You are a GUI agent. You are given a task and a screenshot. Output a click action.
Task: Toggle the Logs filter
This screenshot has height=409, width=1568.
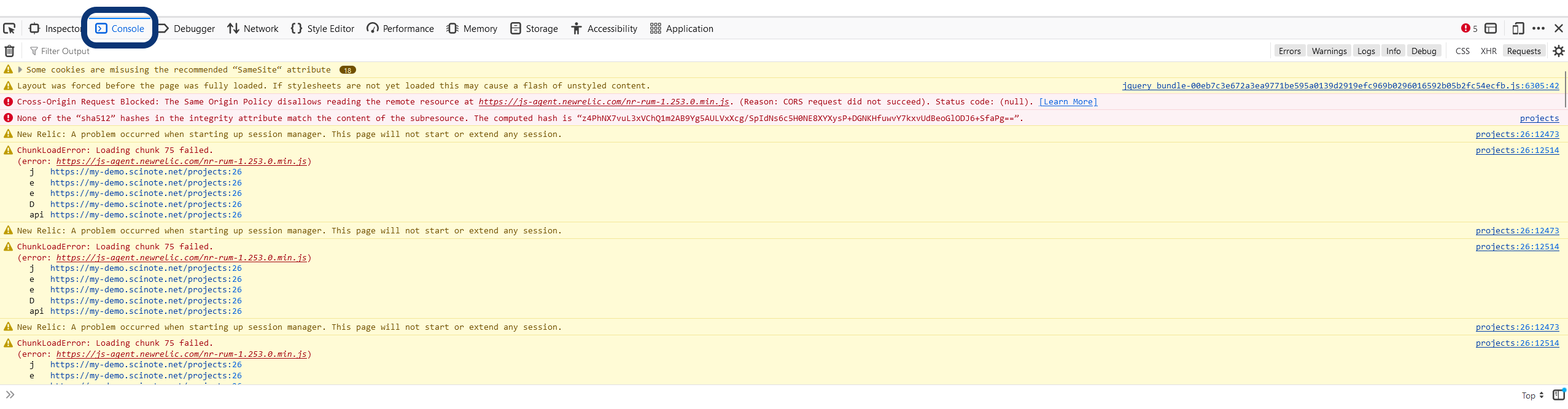click(1366, 51)
